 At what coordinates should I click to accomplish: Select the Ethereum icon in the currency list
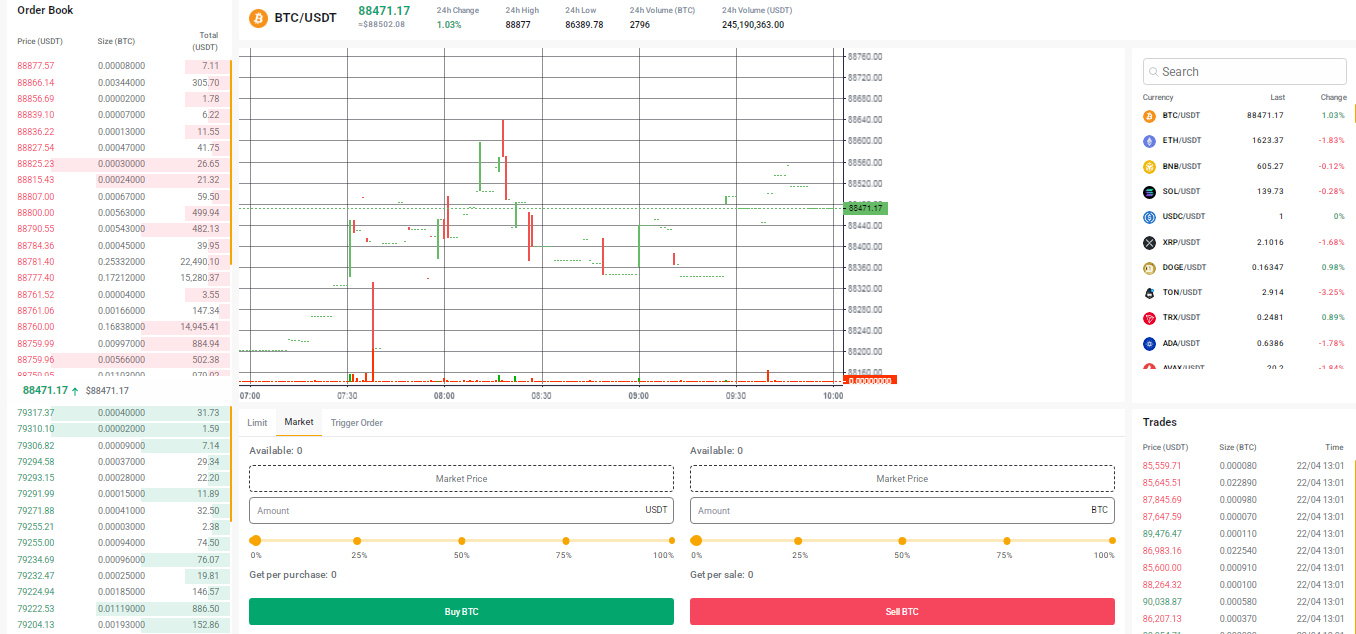tap(1148, 140)
